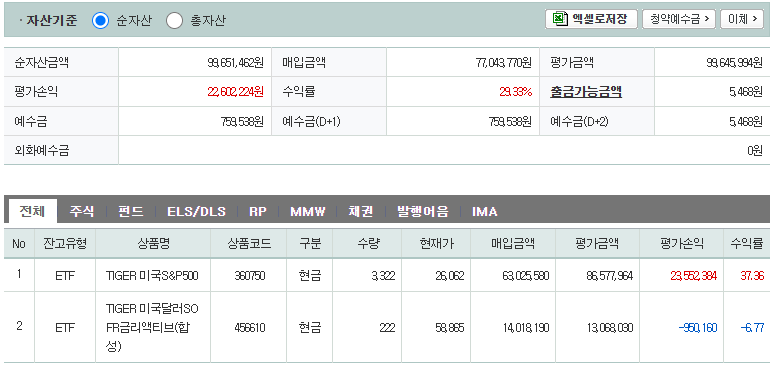The width and height of the screenshot is (775, 365).
Task: Switch to the 채권 tab
Action: pos(360,212)
